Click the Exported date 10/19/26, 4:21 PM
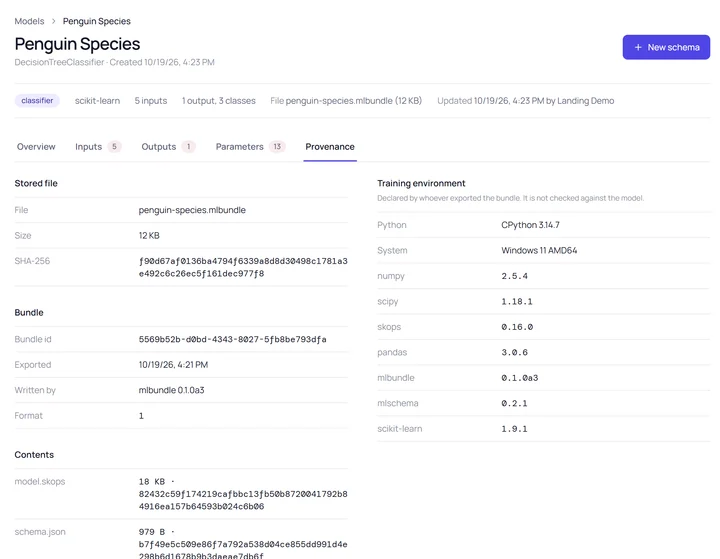This screenshot has width=720, height=559. point(173,365)
